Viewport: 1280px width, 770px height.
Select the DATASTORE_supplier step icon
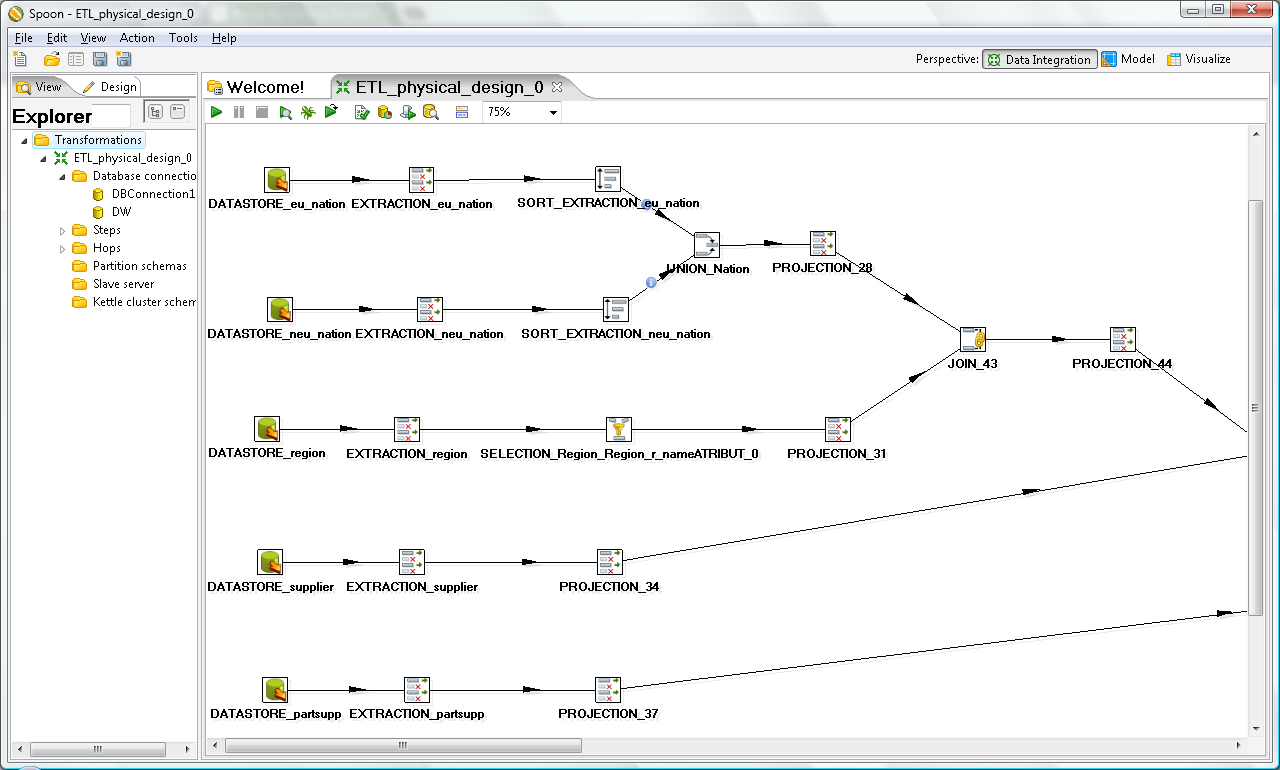(x=270, y=562)
